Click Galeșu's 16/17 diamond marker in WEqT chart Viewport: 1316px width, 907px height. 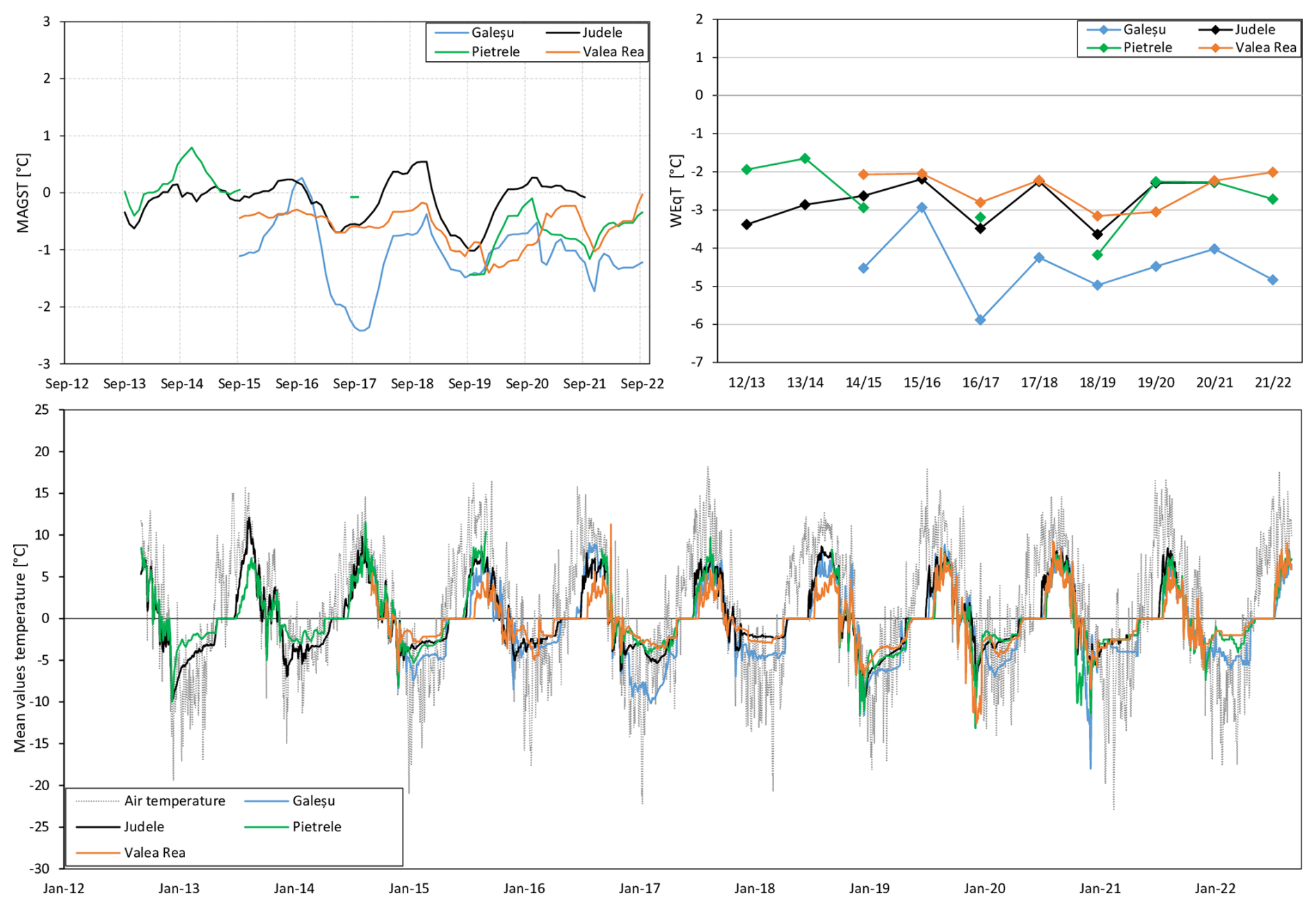point(980,320)
